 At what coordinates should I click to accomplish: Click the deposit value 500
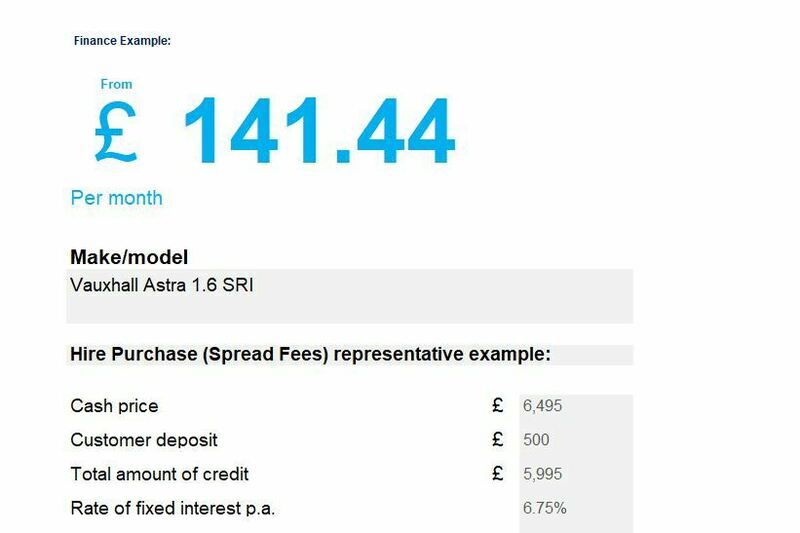click(536, 440)
